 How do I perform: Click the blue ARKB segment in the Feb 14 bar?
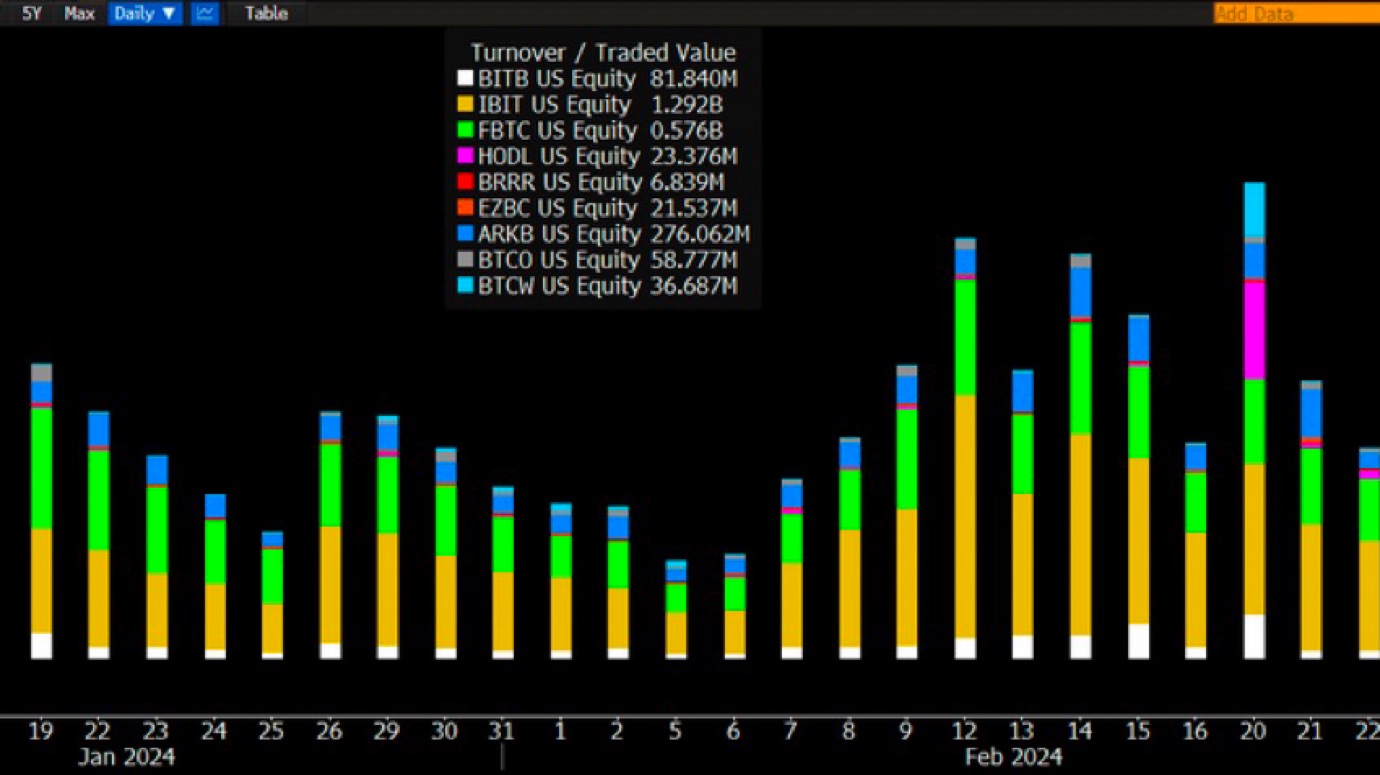tap(1081, 292)
